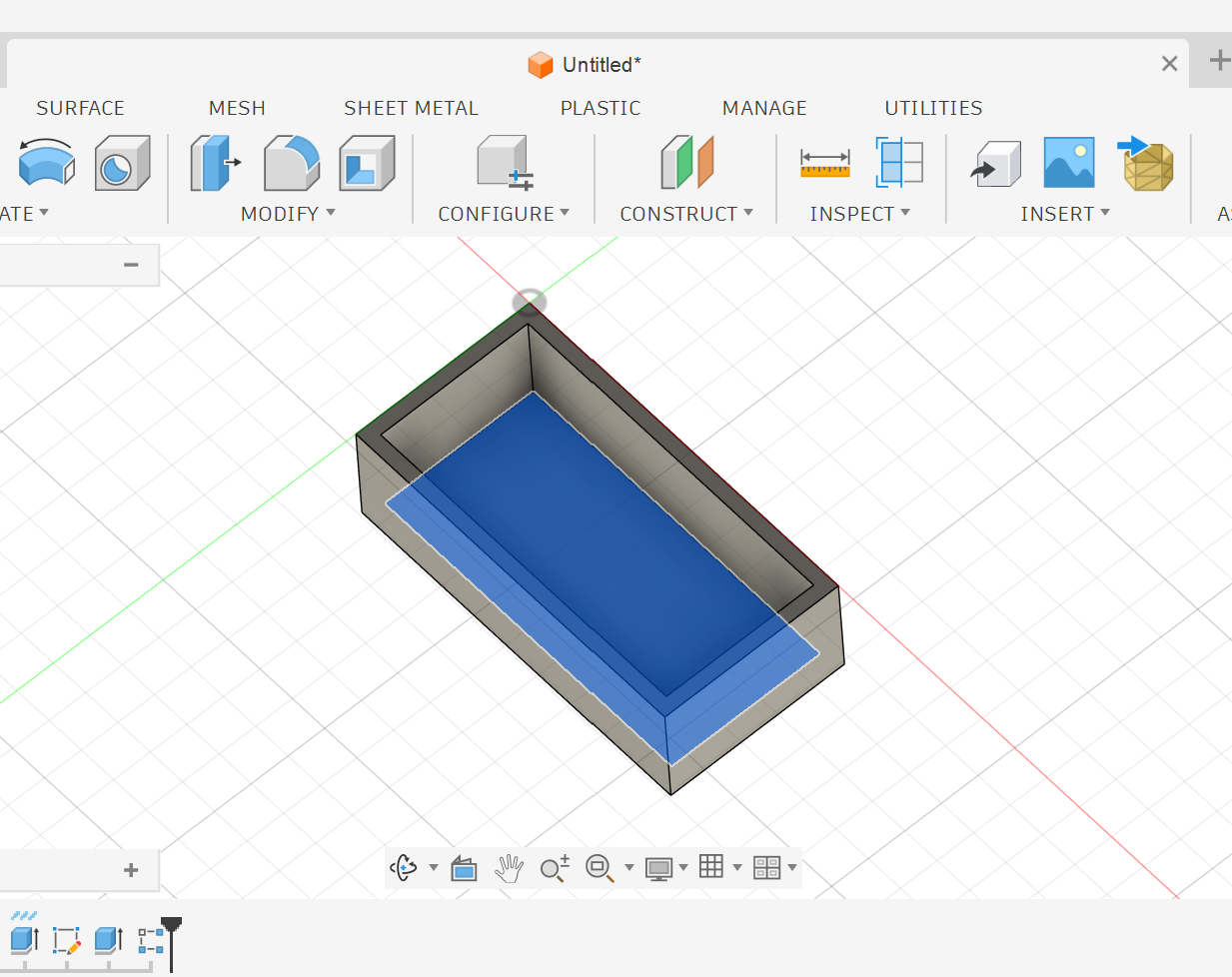Open the CONSTRUCT dropdown menu
Image resolution: width=1232 pixels, height=977 pixels.
[748, 212]
